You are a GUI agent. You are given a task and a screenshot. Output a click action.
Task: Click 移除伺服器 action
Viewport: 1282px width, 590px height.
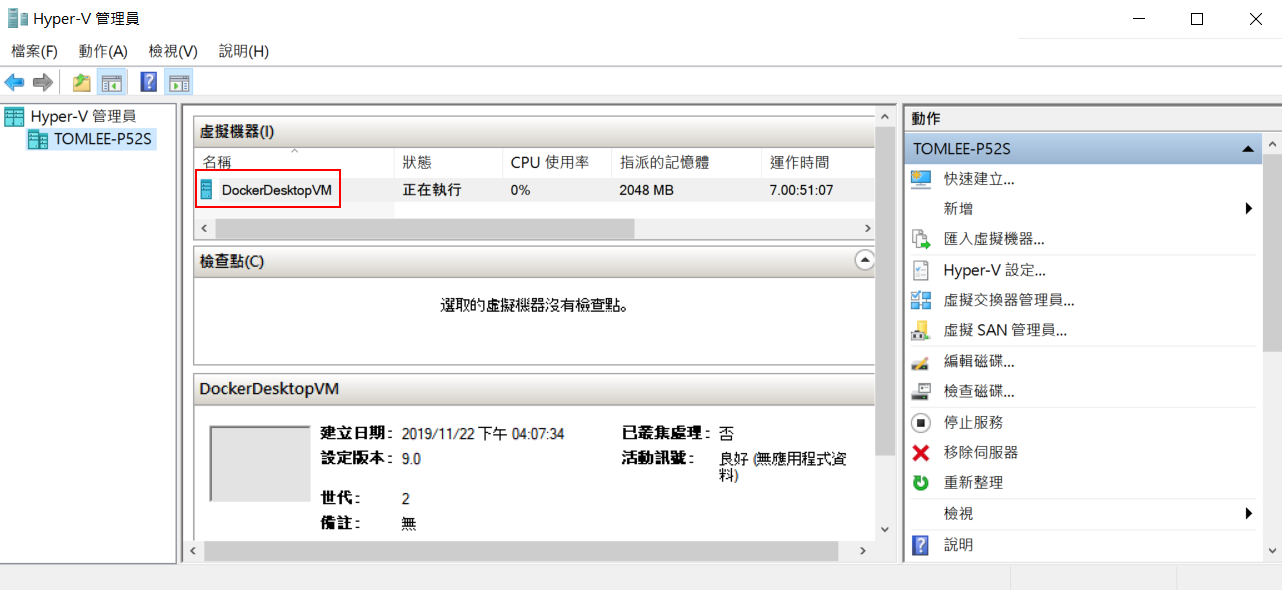[x=981, y=452]
